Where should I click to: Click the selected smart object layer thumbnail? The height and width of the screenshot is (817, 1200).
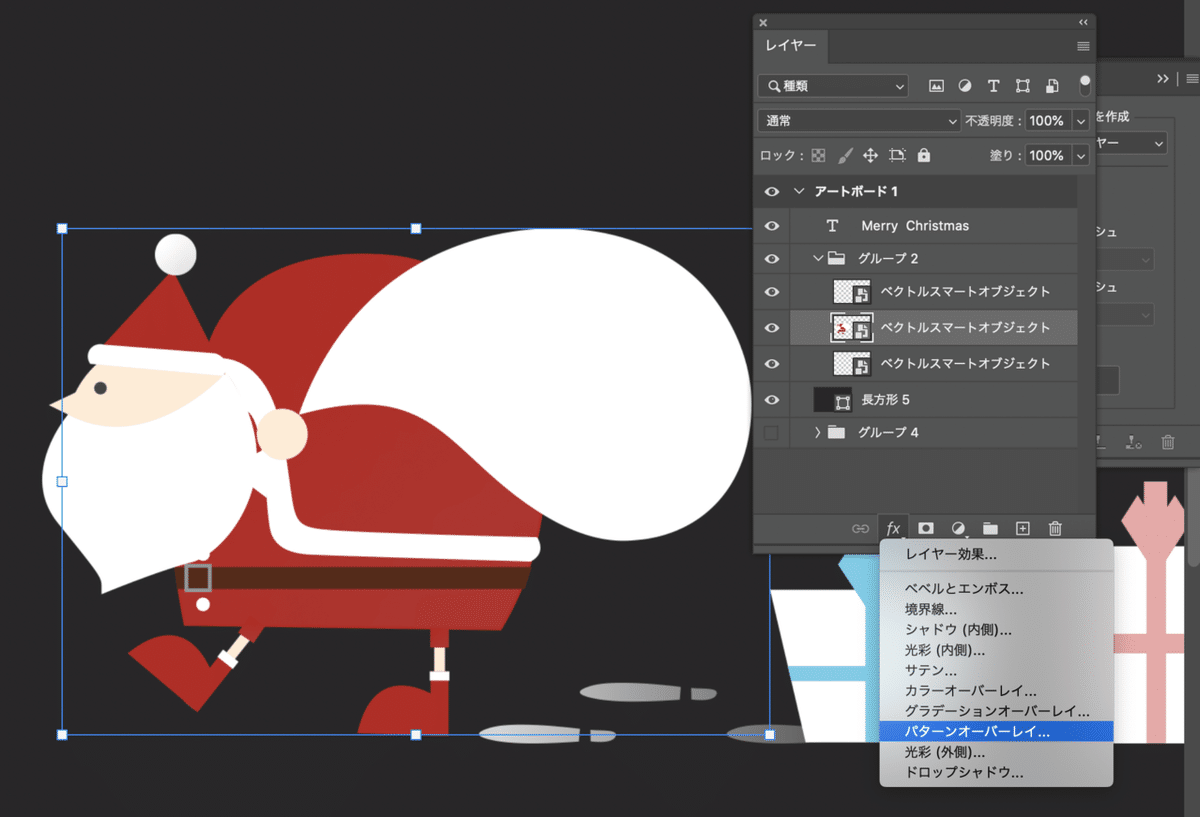coord(852,327)
